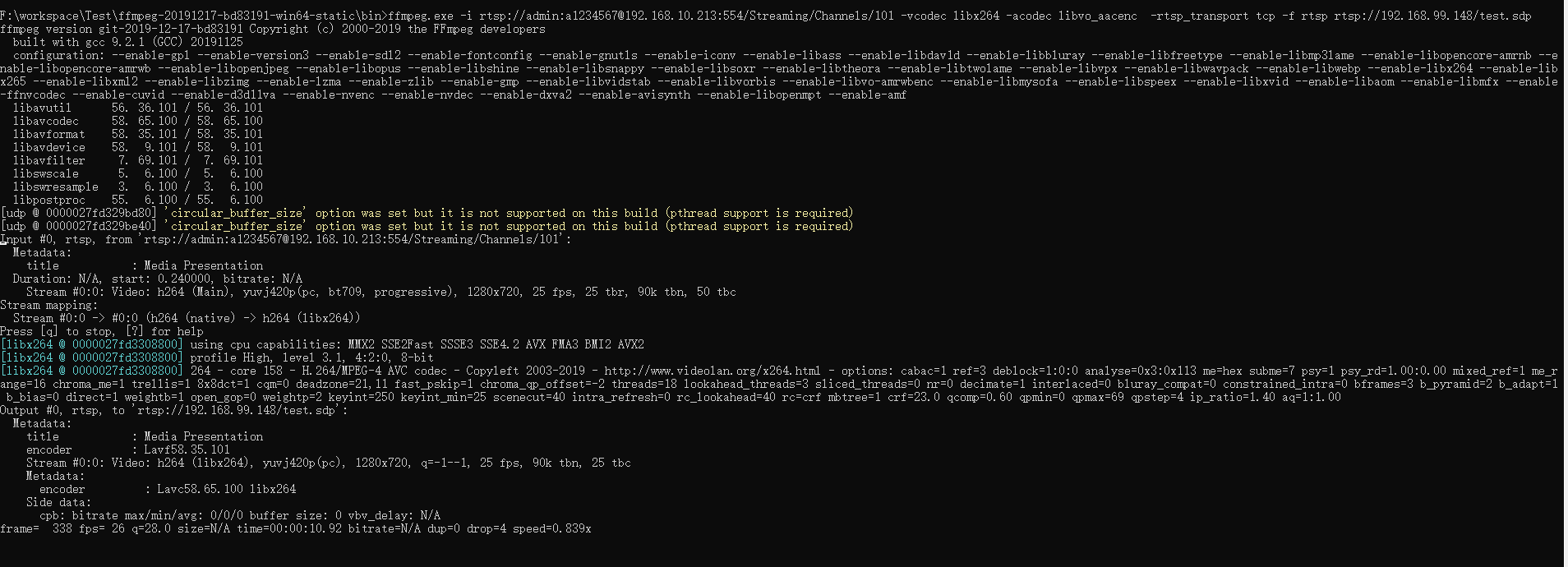
Task: Click the 'Duration: N/A, start: 0.240000' line
Action: click(157, 279)
